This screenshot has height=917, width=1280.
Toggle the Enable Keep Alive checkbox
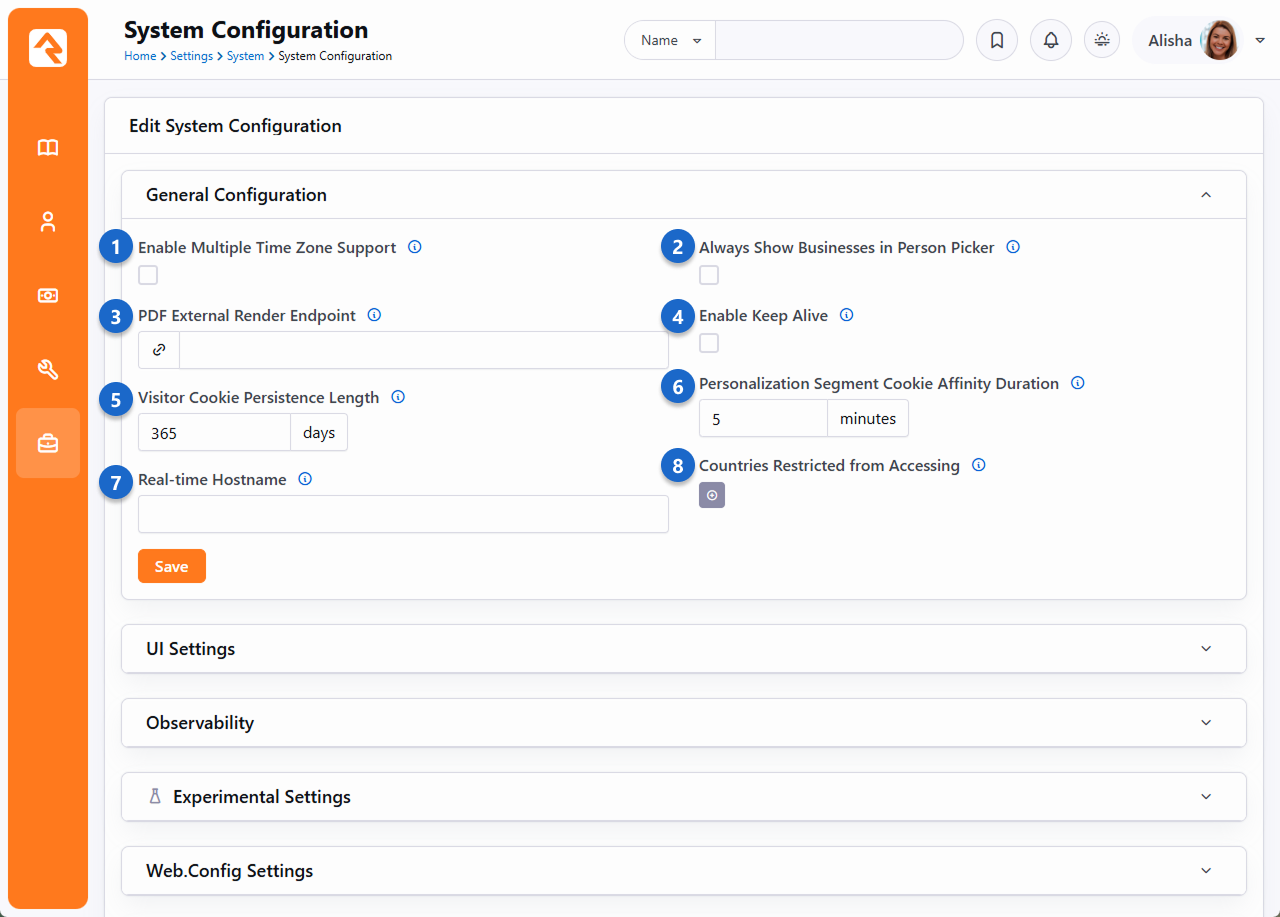pyautogui.click(x=709, y=343)
